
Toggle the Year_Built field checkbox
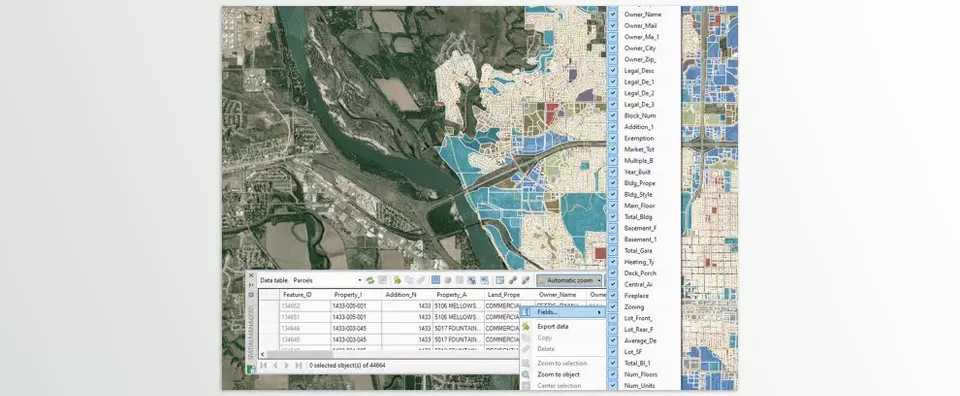613,171
